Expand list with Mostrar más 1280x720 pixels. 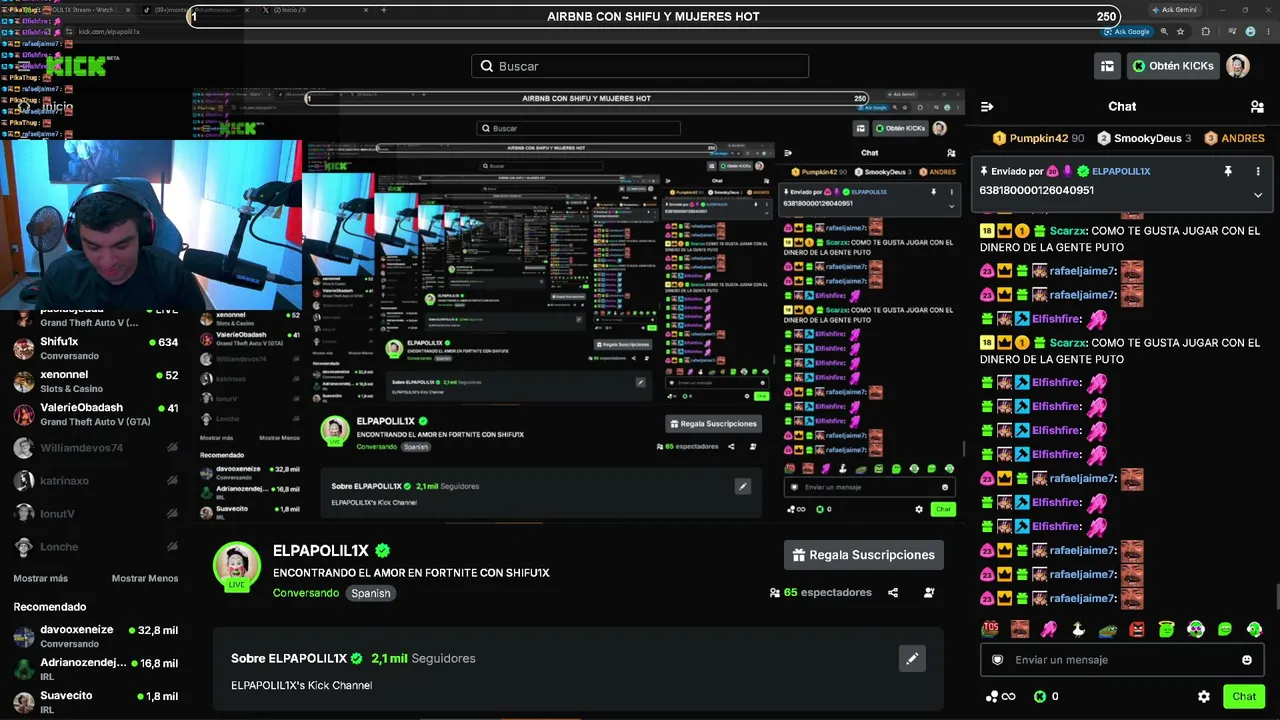[41, 578]
